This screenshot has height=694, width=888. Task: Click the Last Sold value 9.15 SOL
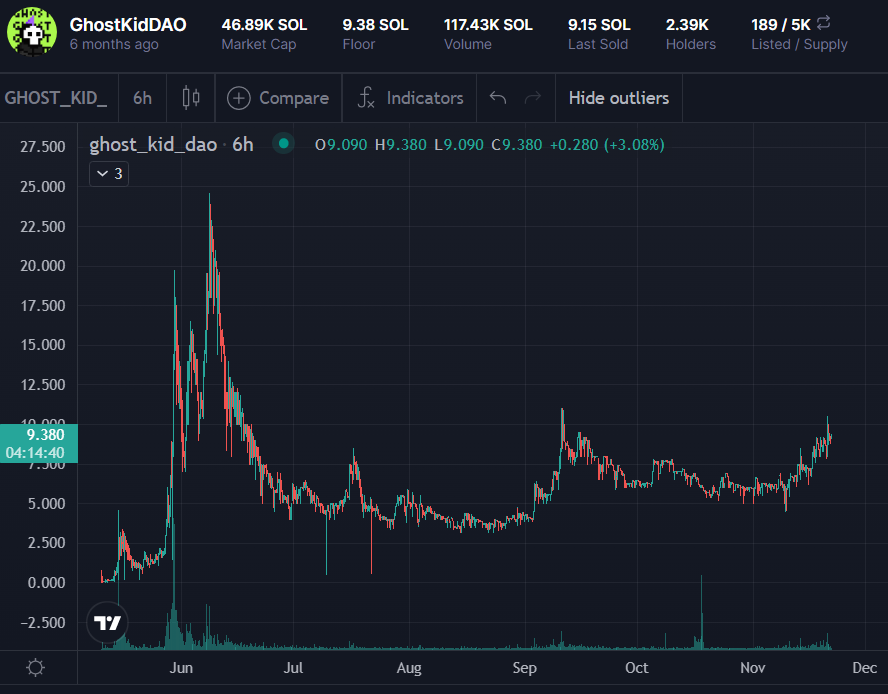599,25
